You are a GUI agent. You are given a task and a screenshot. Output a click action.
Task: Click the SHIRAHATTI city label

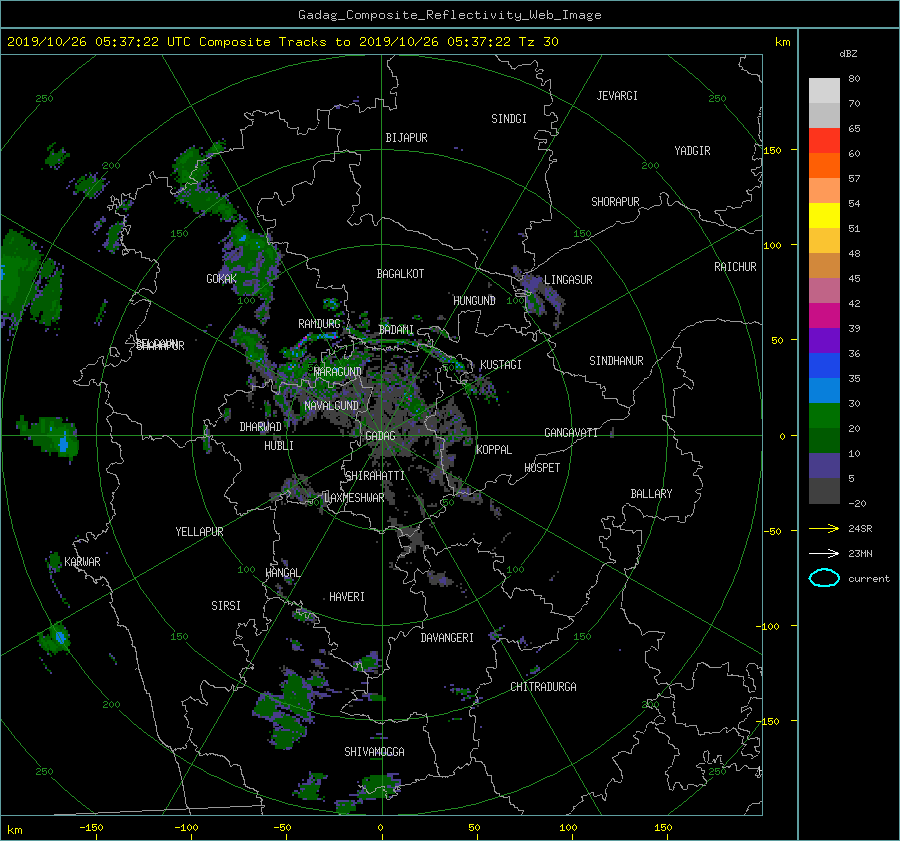[375, 476]
